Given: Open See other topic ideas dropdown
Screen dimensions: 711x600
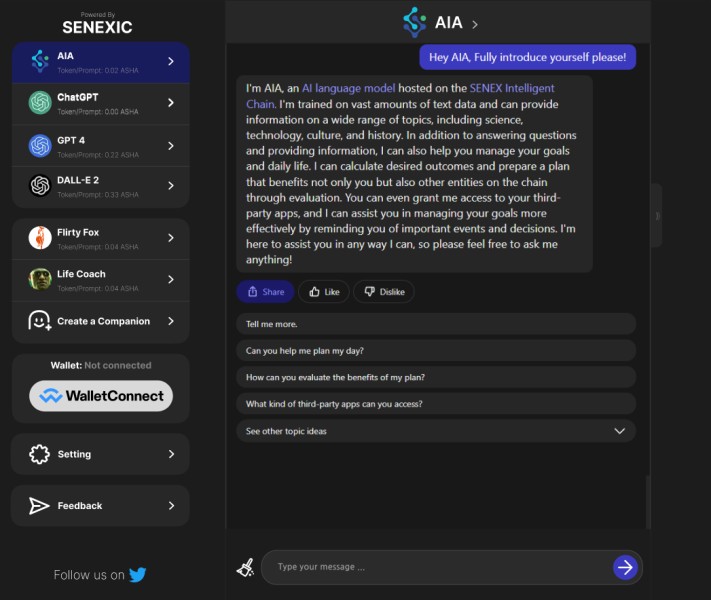Looking at the screenshot, I should tap(436, 431).
